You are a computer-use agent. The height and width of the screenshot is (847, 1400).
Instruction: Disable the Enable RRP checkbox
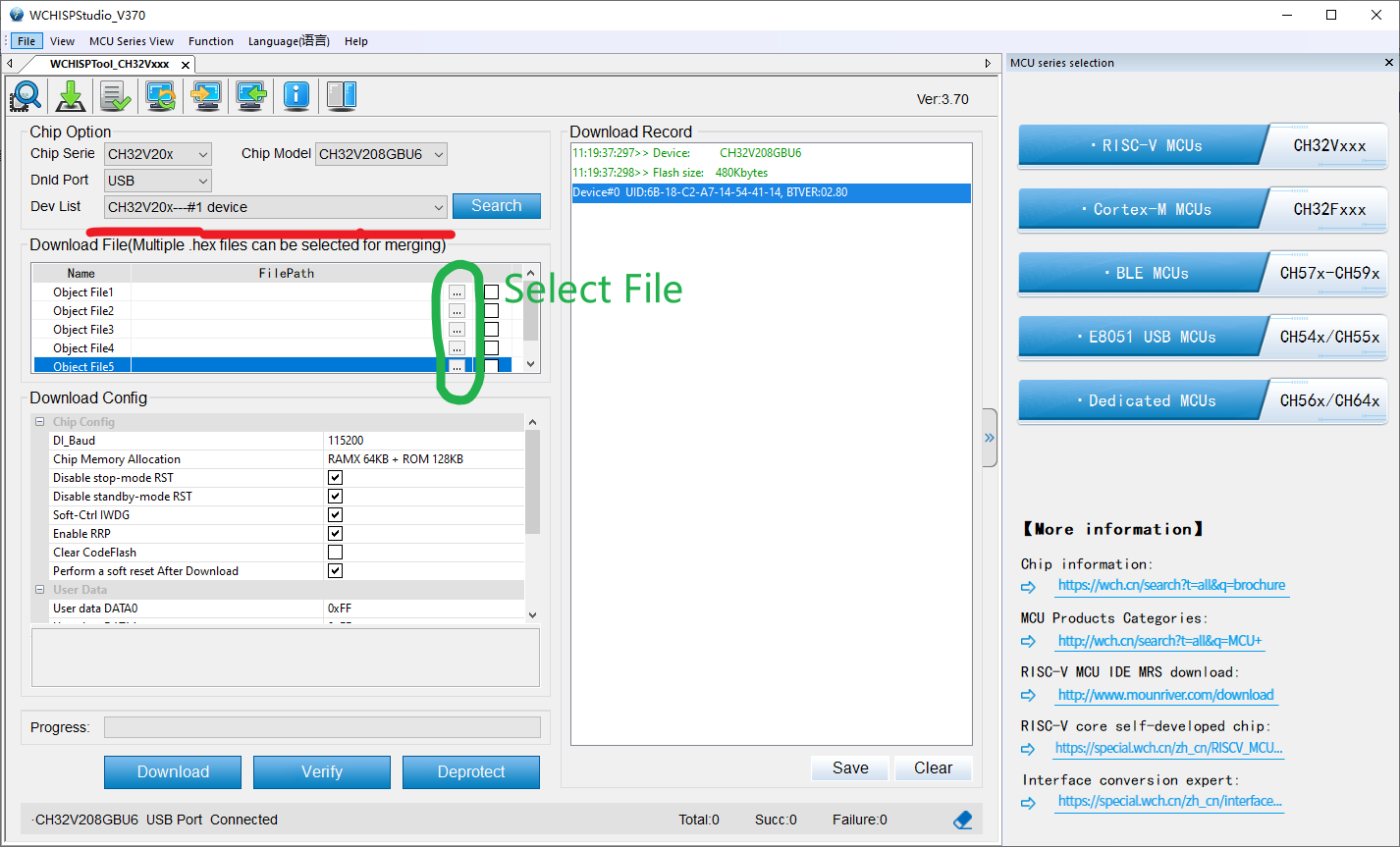pos(335,534)
